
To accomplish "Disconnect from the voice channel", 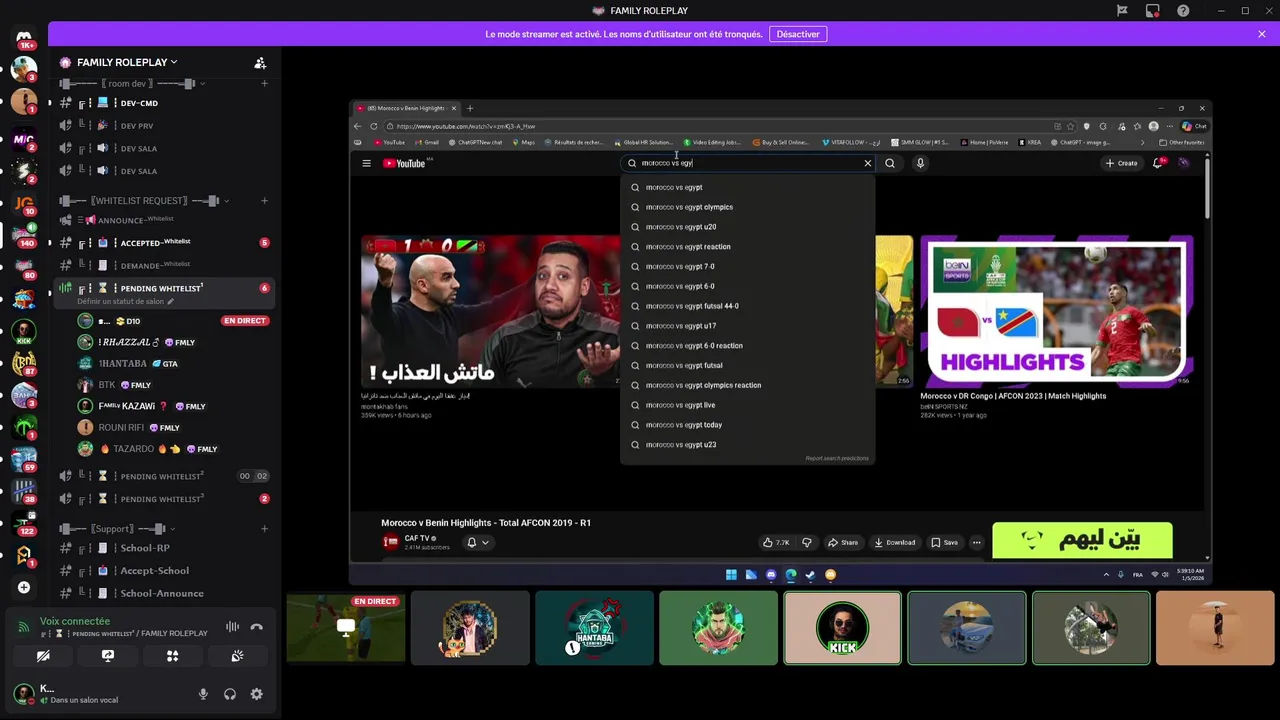I will click(x=256, y=627).
